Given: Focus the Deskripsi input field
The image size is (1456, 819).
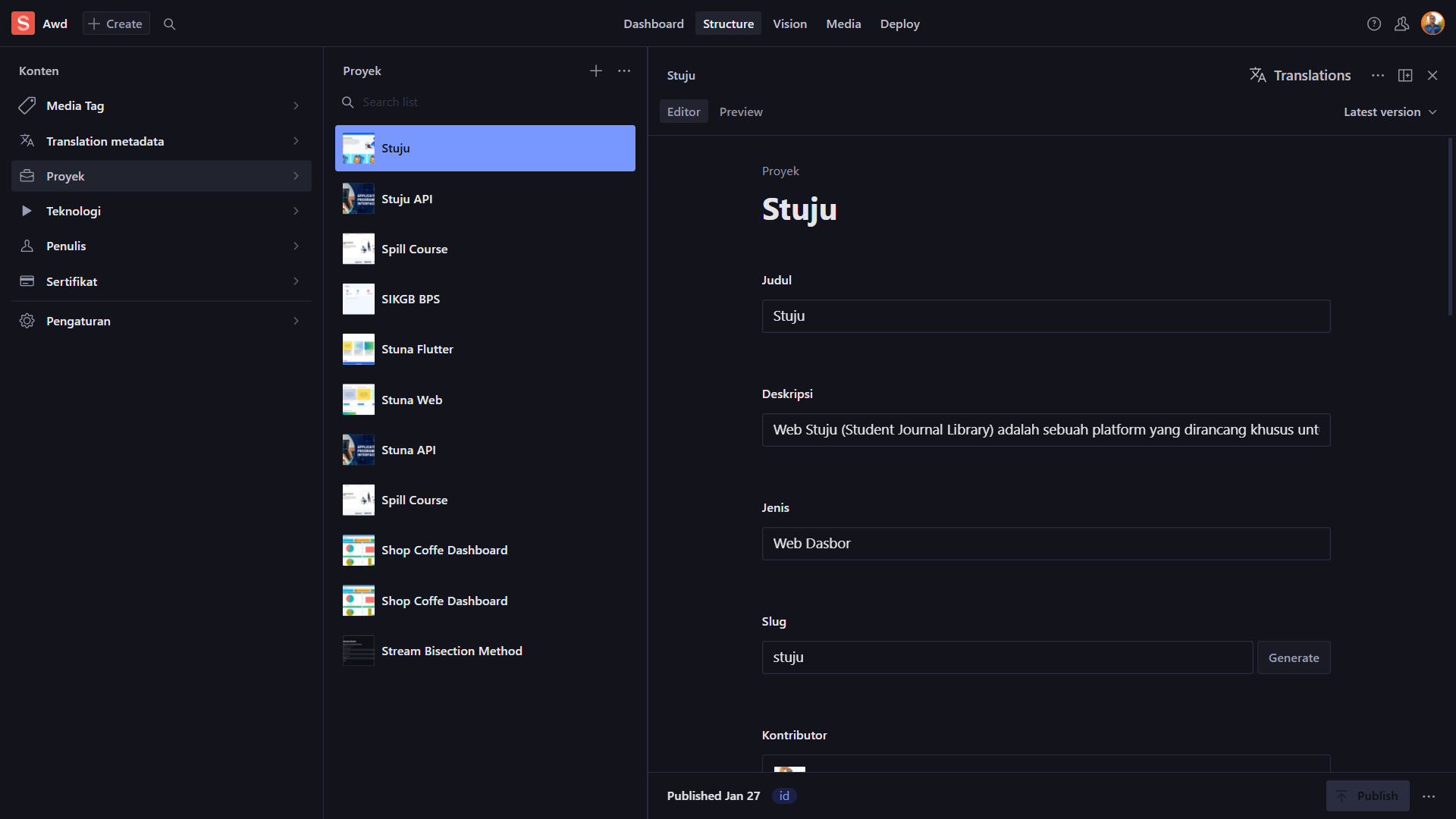Looking at the screenshot, I should 1046,430.
